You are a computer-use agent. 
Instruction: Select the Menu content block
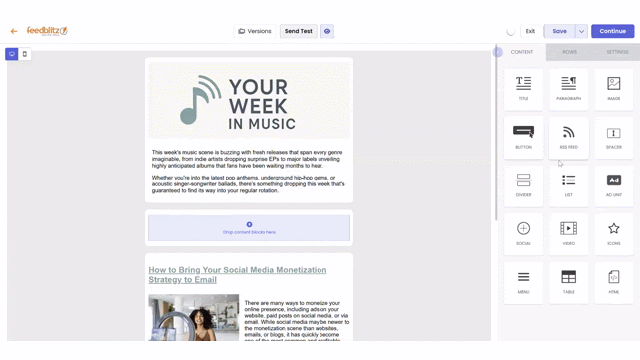click(523, 282)
